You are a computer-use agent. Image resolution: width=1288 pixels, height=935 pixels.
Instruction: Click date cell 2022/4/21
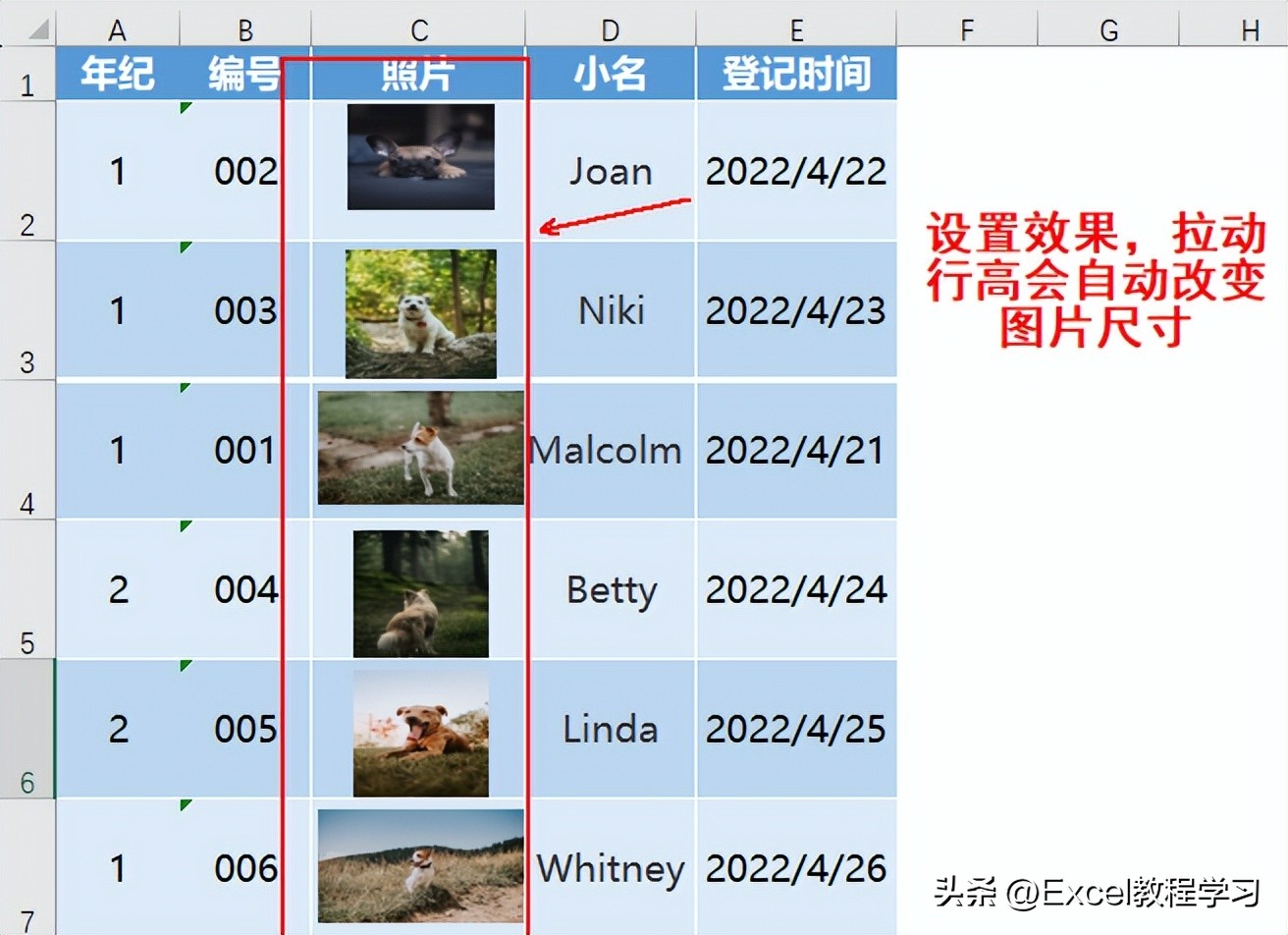tap(796, 450)
